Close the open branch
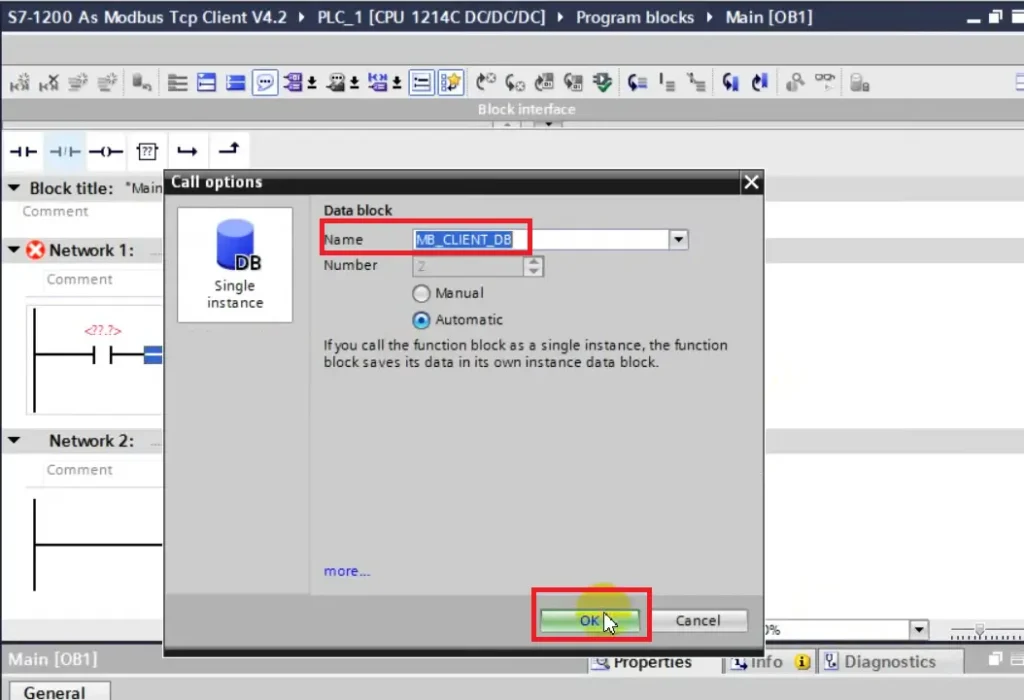This screenshot has width=1024, height=700. point(227,150)
